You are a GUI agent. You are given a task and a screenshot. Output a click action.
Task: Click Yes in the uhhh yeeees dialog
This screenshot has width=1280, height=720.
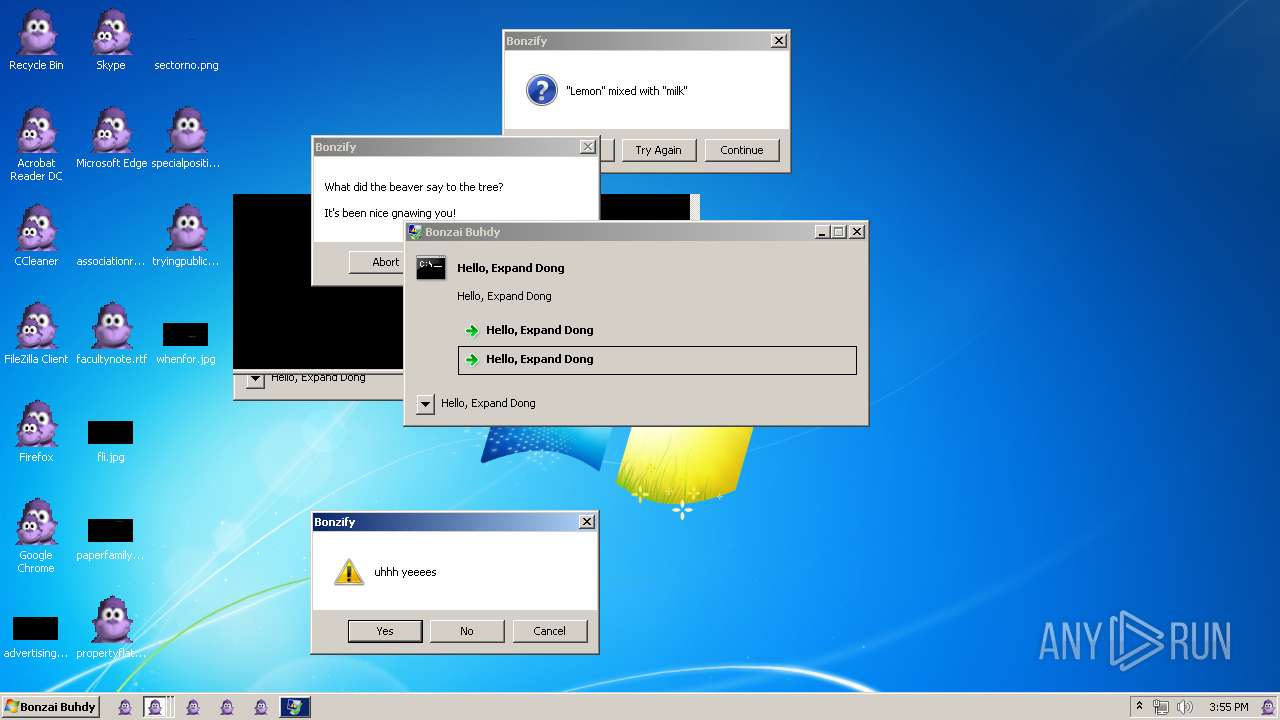(385, 631)
